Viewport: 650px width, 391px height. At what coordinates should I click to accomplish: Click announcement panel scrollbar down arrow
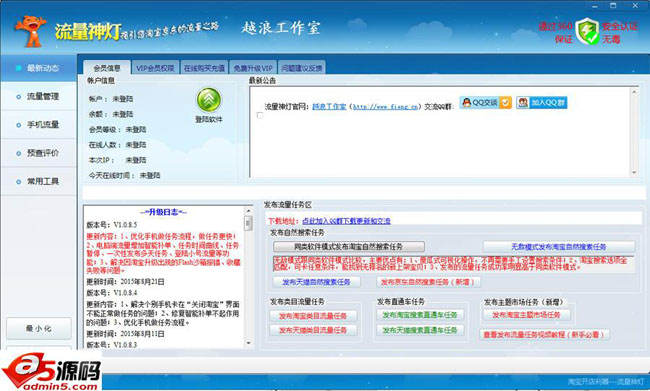[634, 172]
